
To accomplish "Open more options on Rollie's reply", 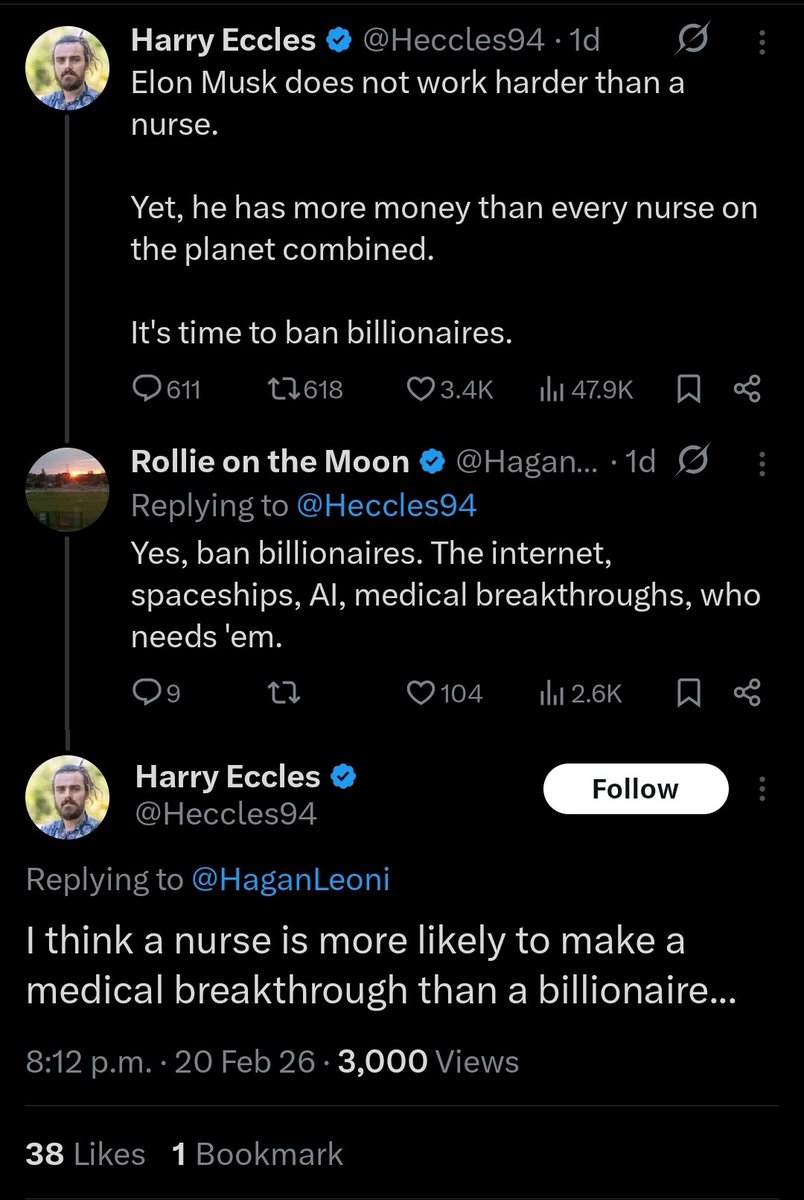I will coord(763,462).
